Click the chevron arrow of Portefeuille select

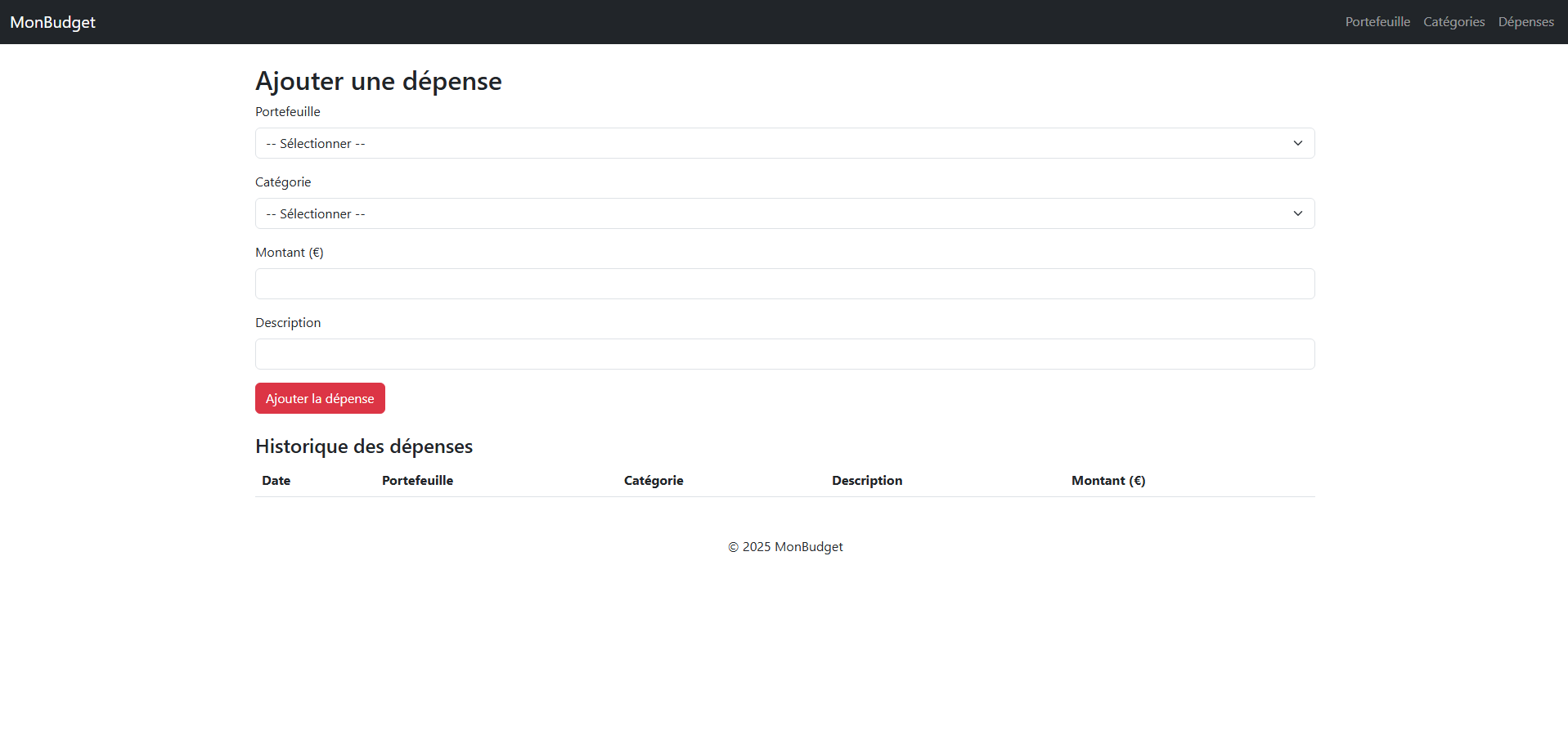(x=1297, y=143)
